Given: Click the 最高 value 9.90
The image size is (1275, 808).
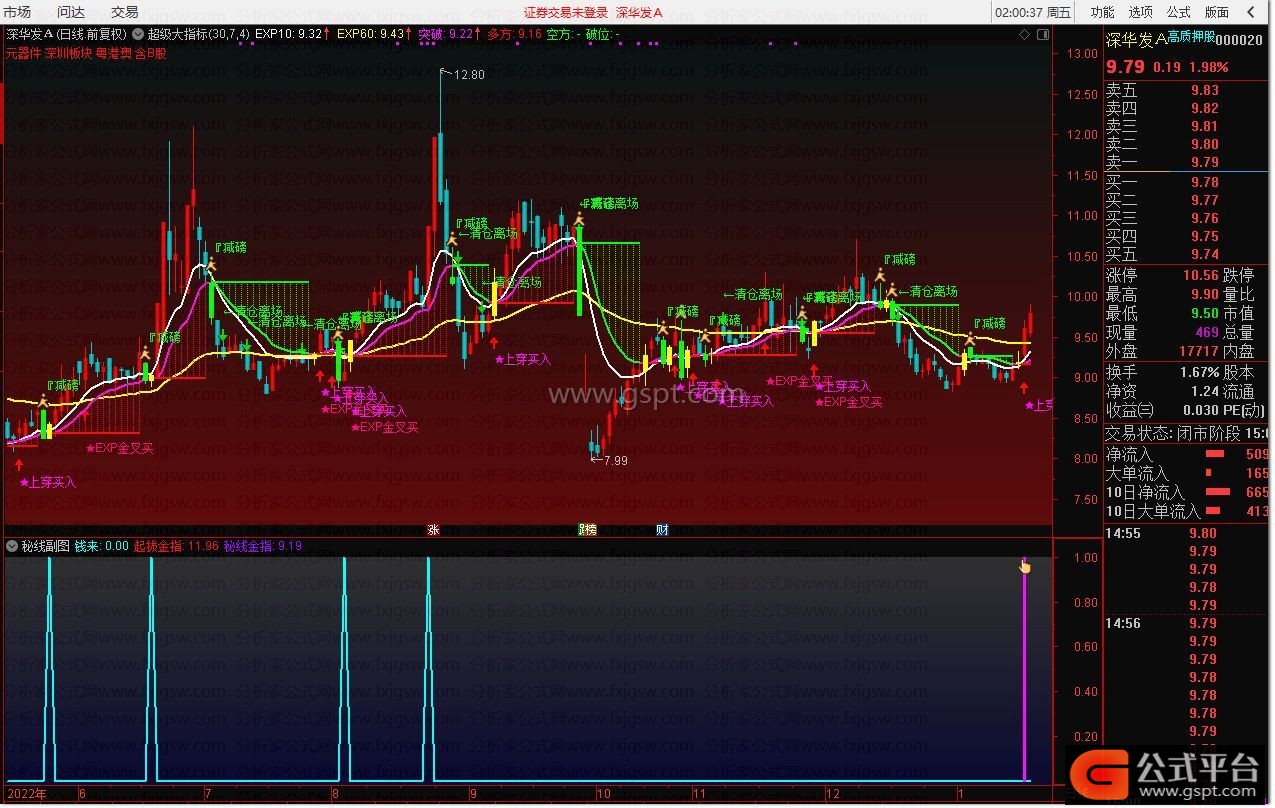Looking at the screenshot, I should (1204, 295).
